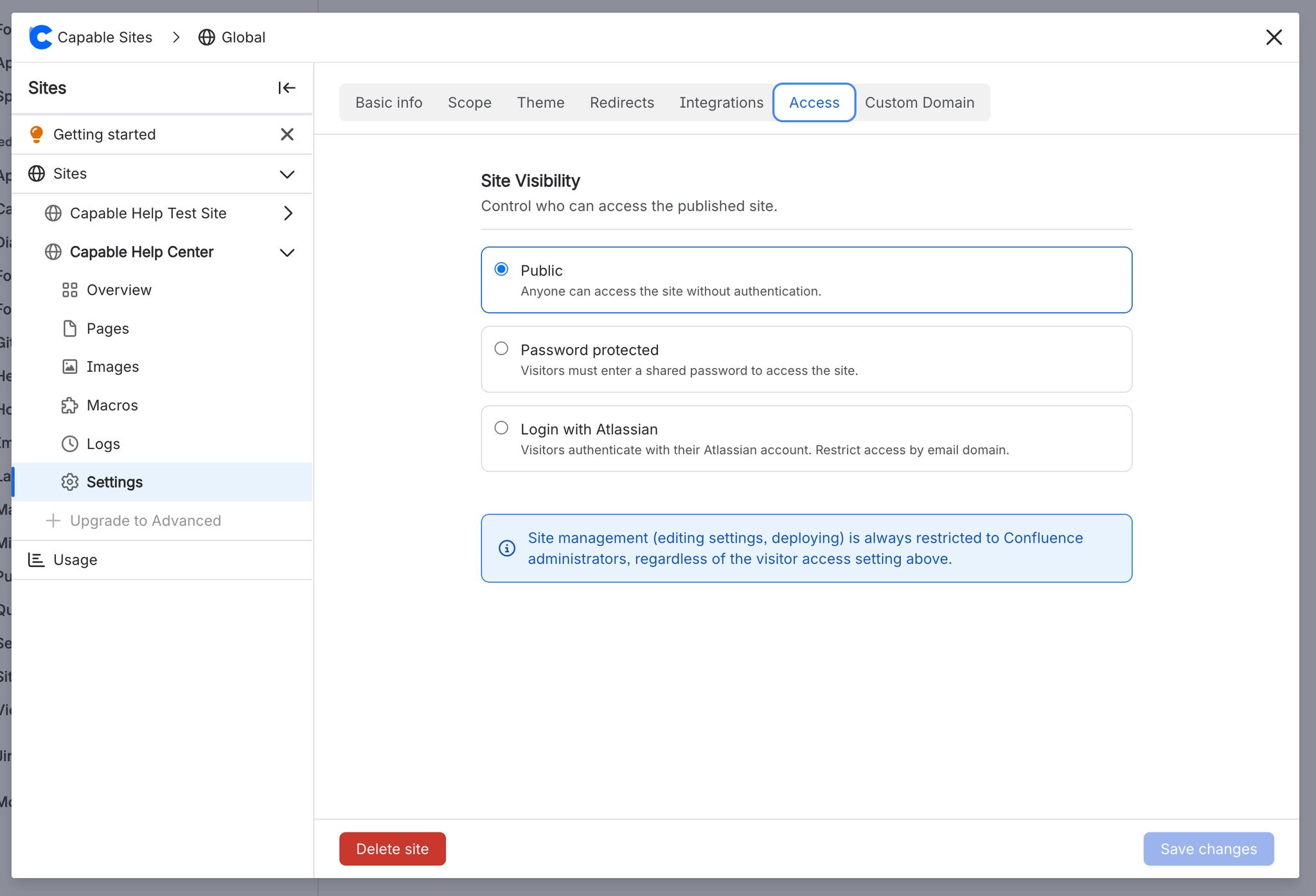The height and width of the screenshot is (896, 1316).
Task: Click the site management info notice text
Action: point(805,548)
